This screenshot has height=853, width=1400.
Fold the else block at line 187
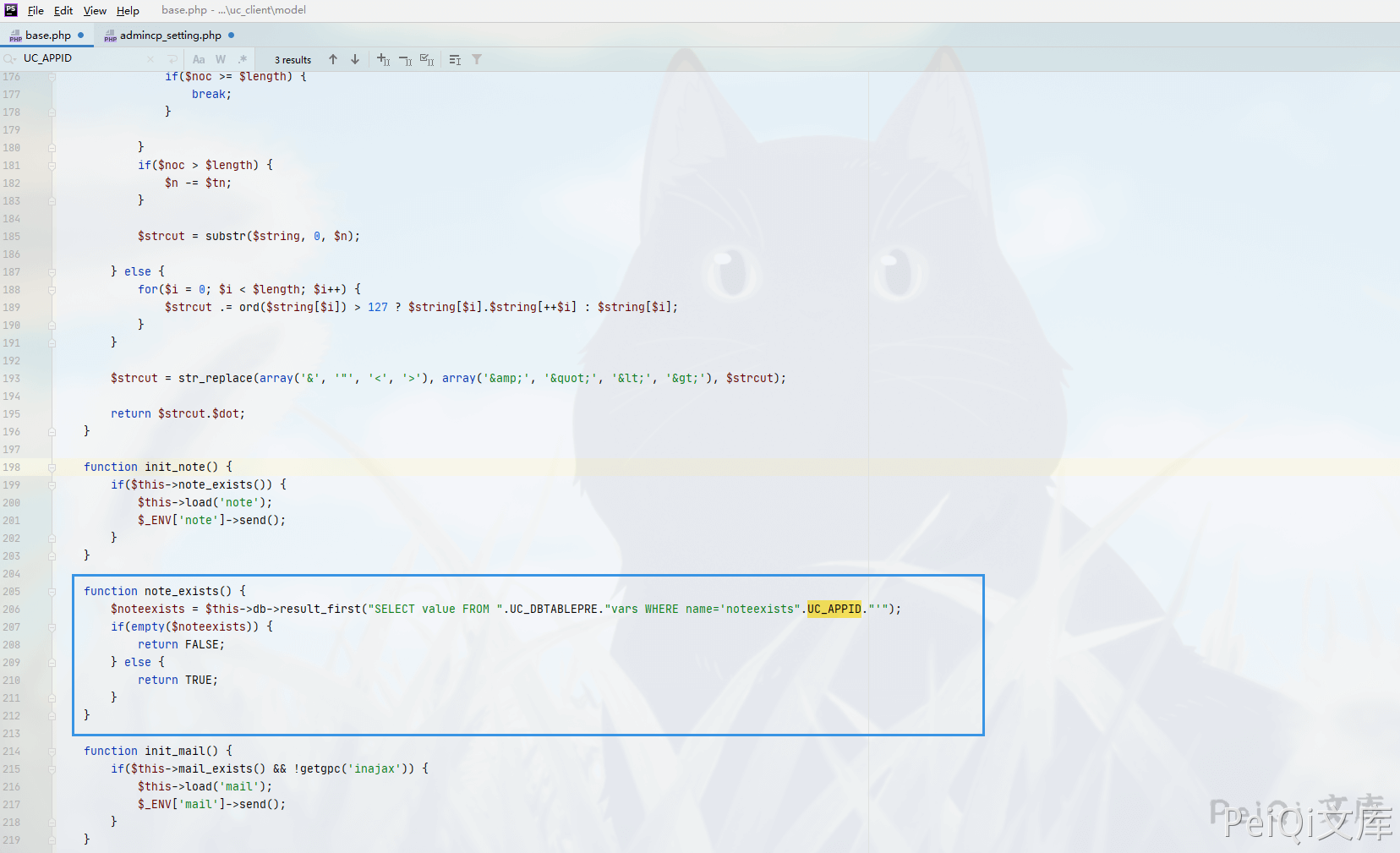coord(52,272)
